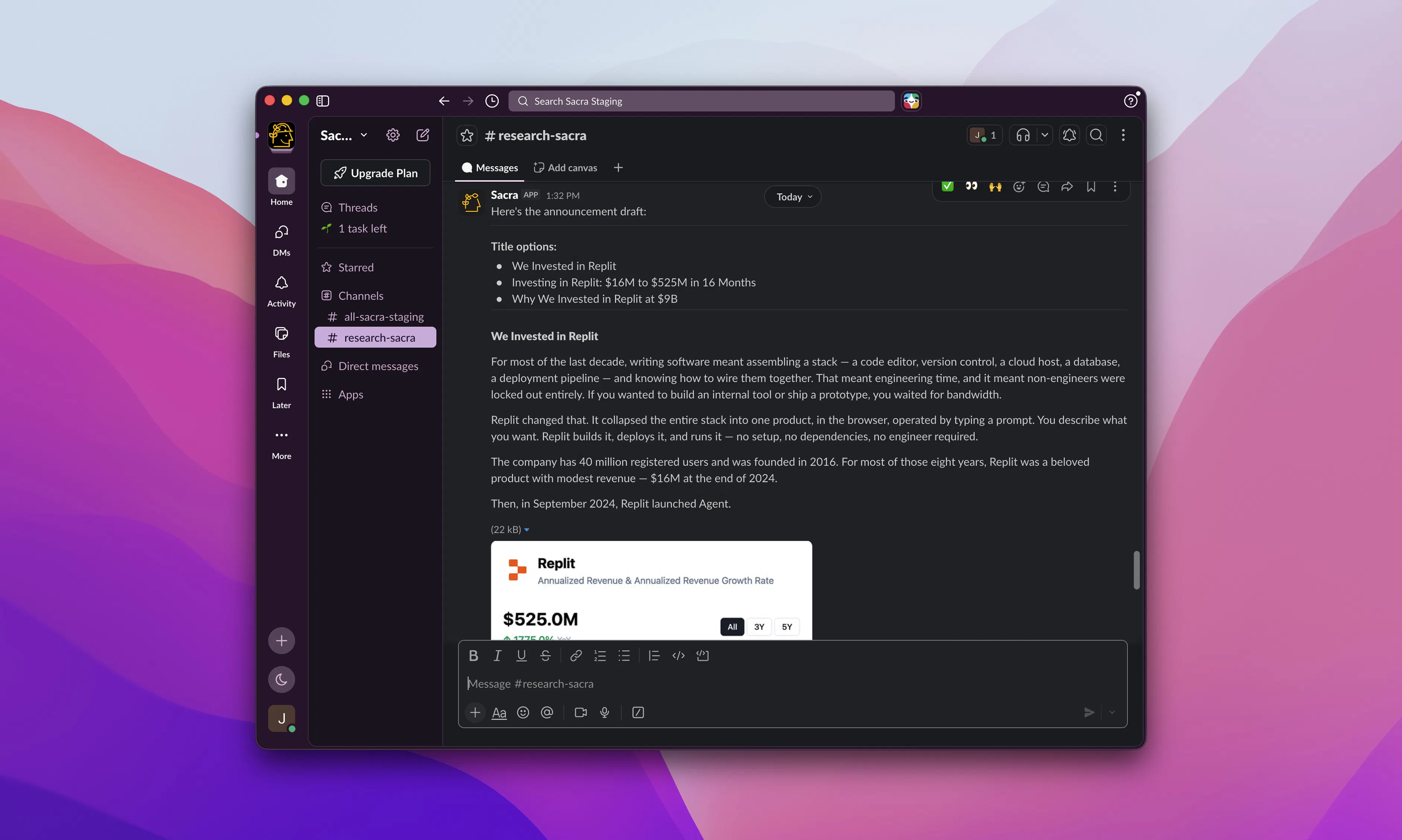Save Sacra's message for later
The image size is (1402, 840).
click(x=1091, y=186)
